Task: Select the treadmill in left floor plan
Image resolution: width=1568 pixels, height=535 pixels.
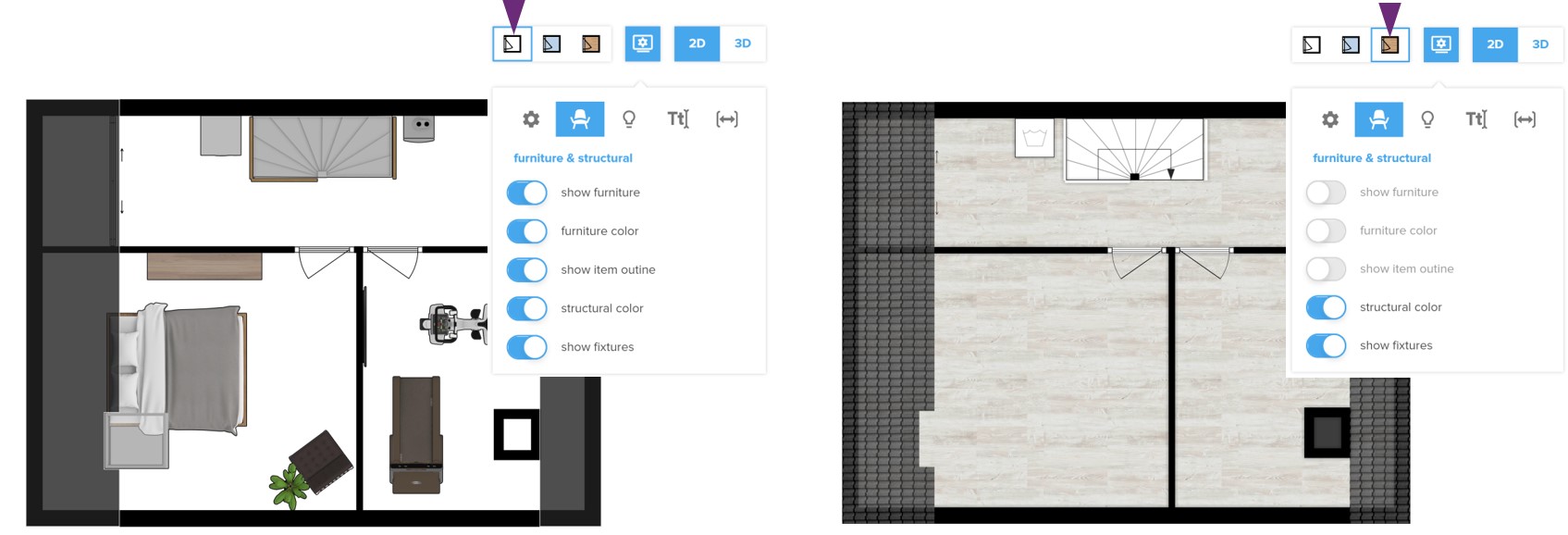Action: (x=416, y=434)
